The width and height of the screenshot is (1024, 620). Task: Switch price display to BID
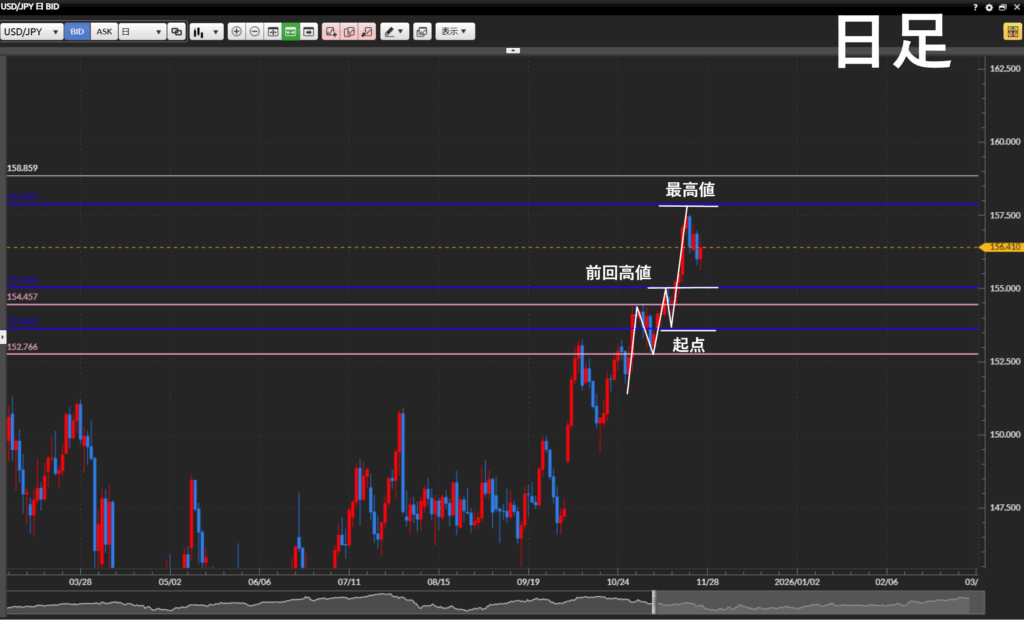tap(77, 31)
